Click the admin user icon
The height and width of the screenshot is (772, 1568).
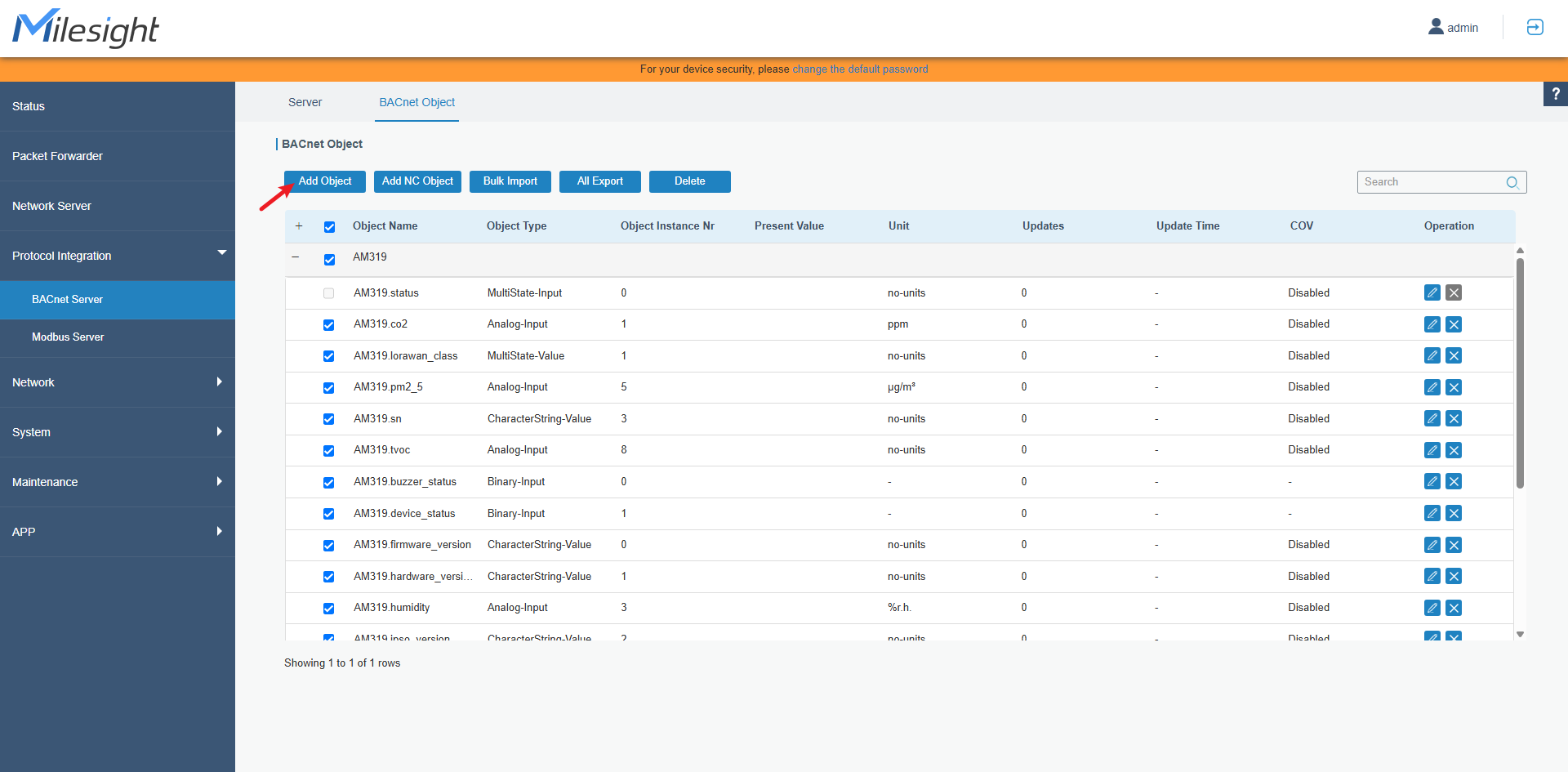tap(1436, 27)
